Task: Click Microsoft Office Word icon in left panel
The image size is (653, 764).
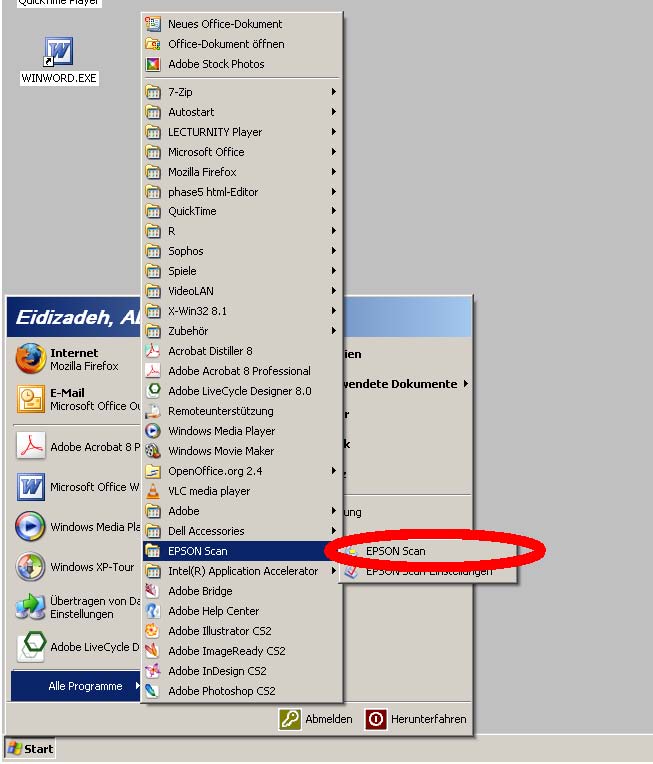Action: point(30,486)
